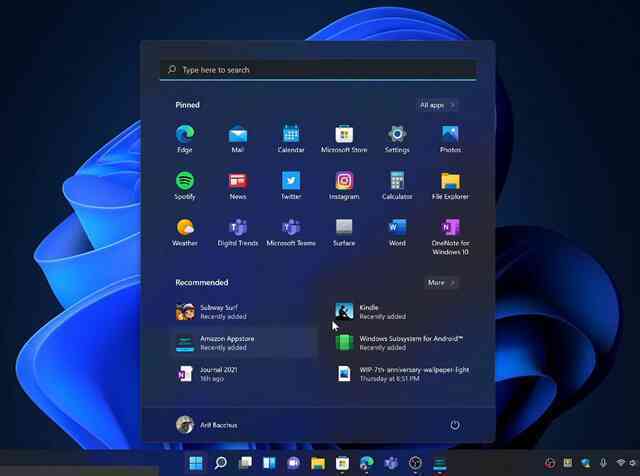Open Task View on the taskbar

(x=245, y=463)
